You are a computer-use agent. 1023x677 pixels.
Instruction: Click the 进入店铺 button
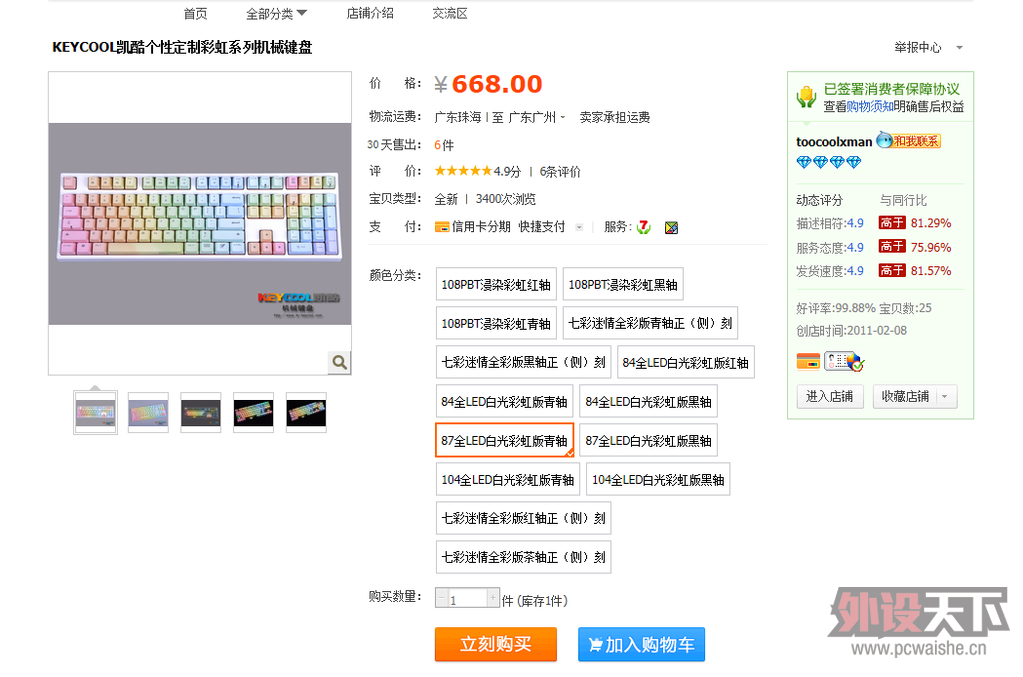[829, 397]
